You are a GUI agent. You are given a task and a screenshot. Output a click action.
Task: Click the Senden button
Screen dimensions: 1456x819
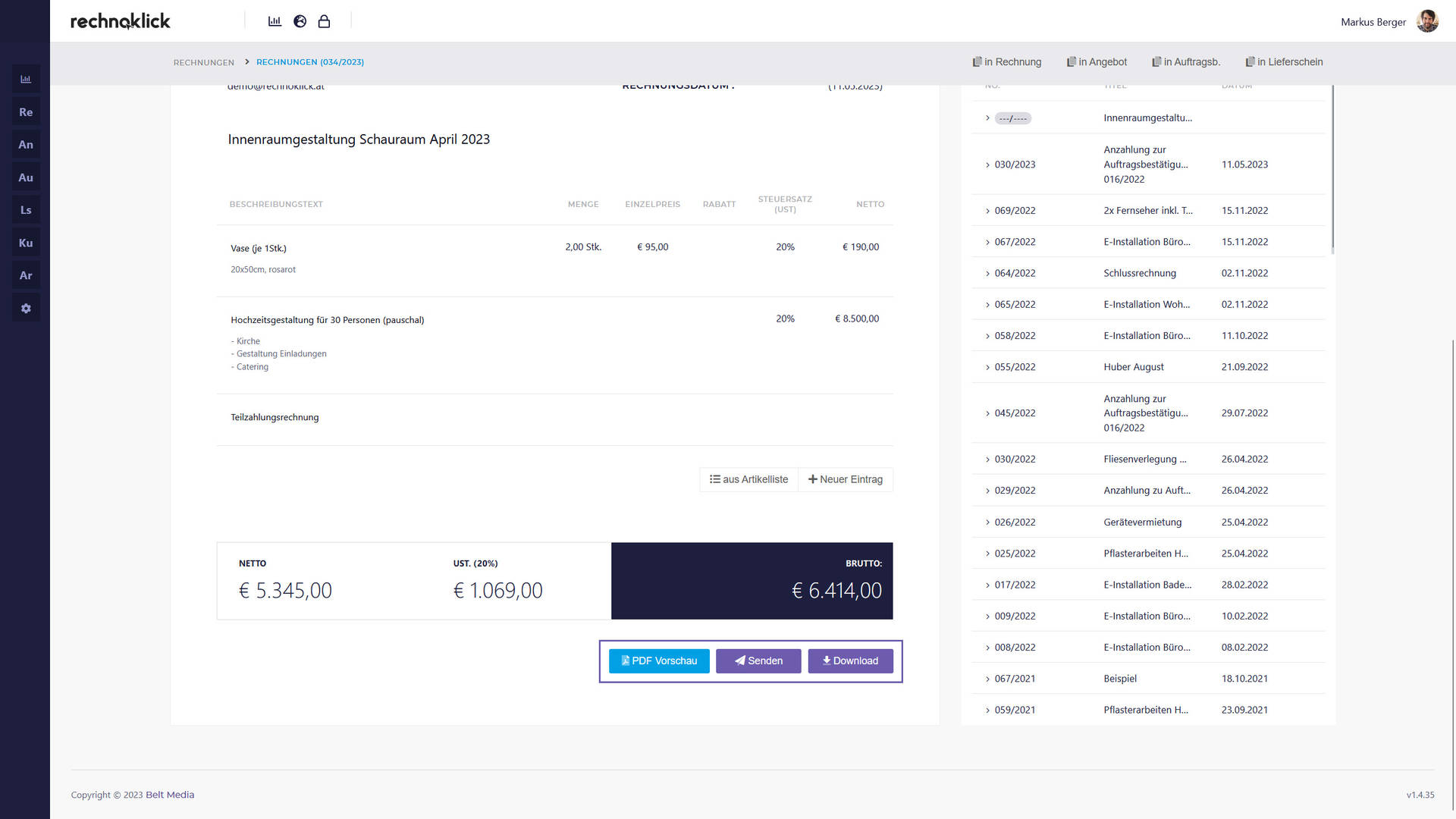point(758,661)
